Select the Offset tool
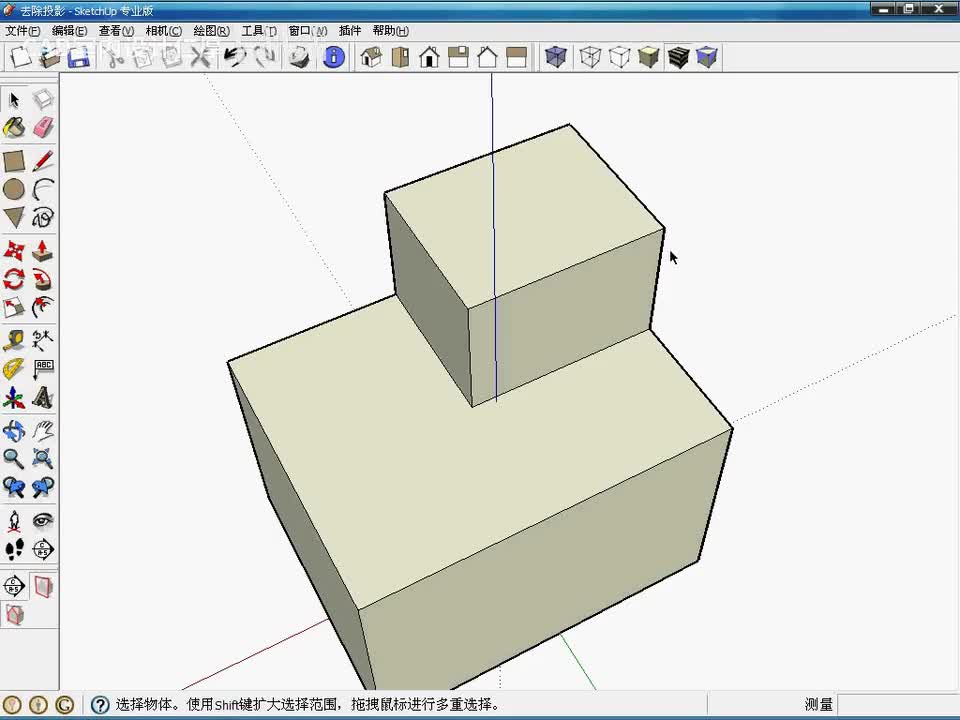960x720 pixels. (43, 307)
